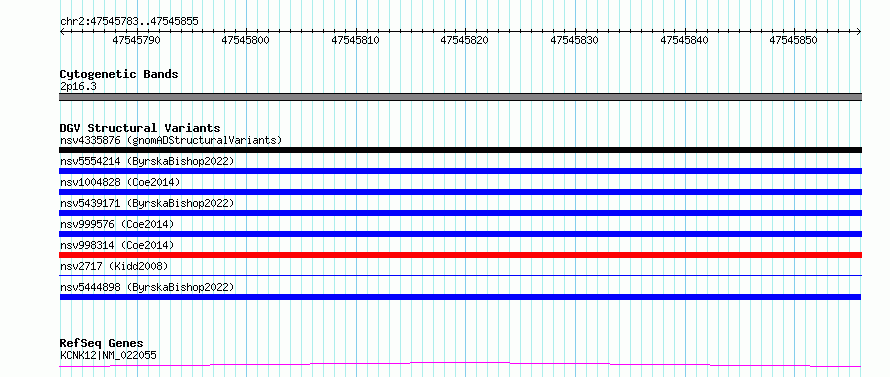
Task: Click ruler tick label 47545850
Action: [794, 40]
